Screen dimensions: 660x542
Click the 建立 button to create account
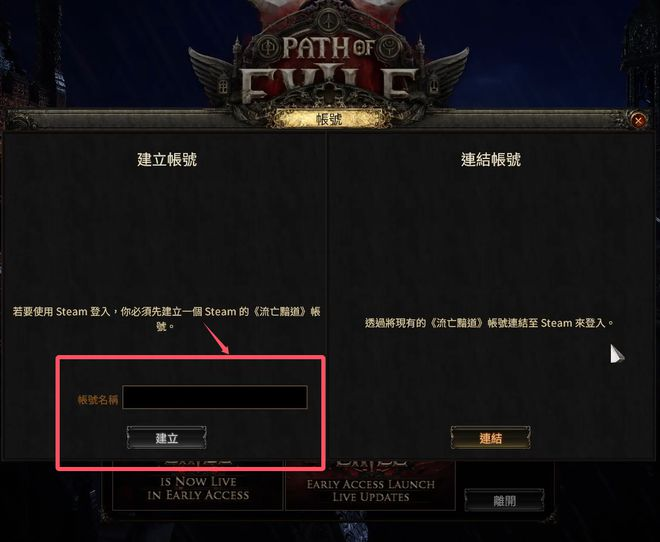click(x=167, y=438)
